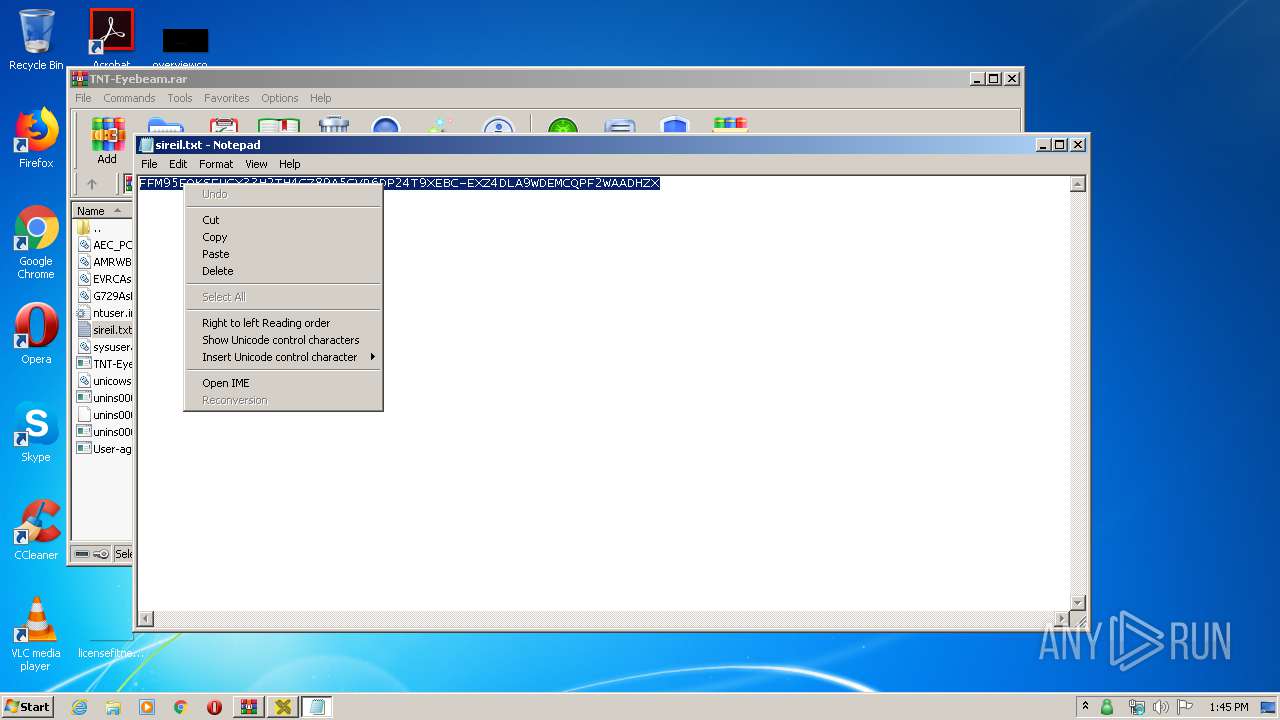The image size is (1280, 720).
Task: Expand Insert Unicode control character submenu
Action: (284, 357)
